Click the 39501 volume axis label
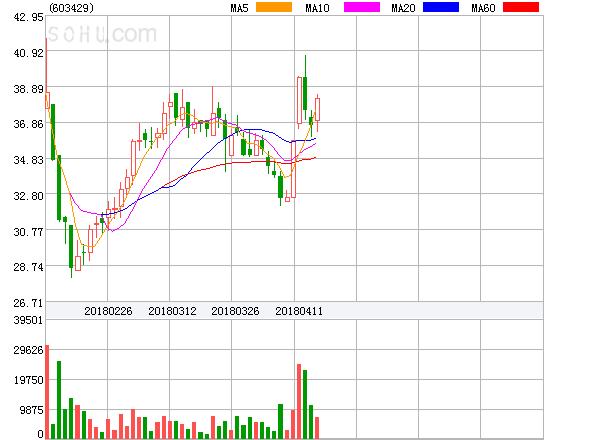600x440 pixels. tap(28, 320)
